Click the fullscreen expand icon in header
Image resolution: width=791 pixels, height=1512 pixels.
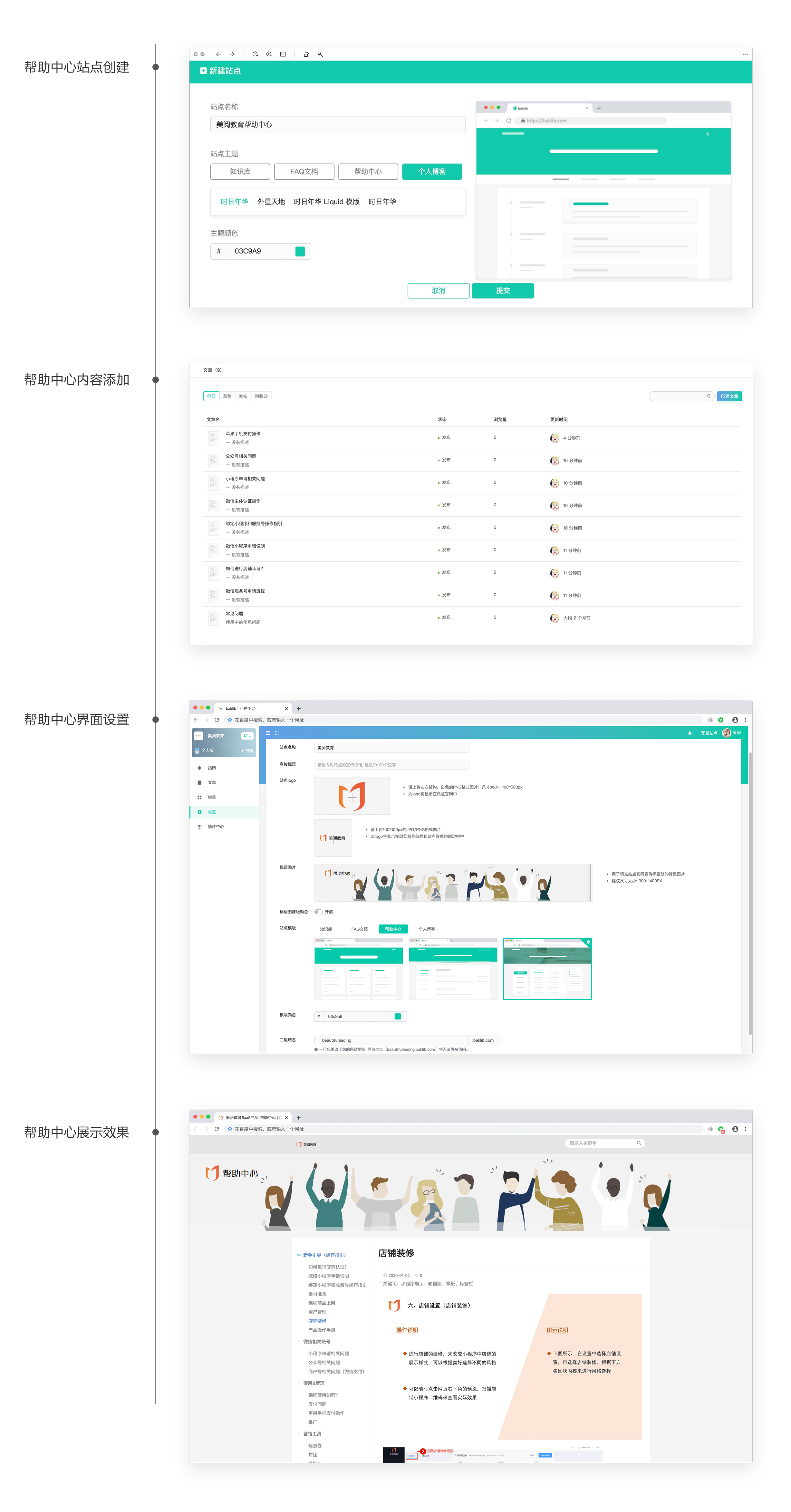277,732
